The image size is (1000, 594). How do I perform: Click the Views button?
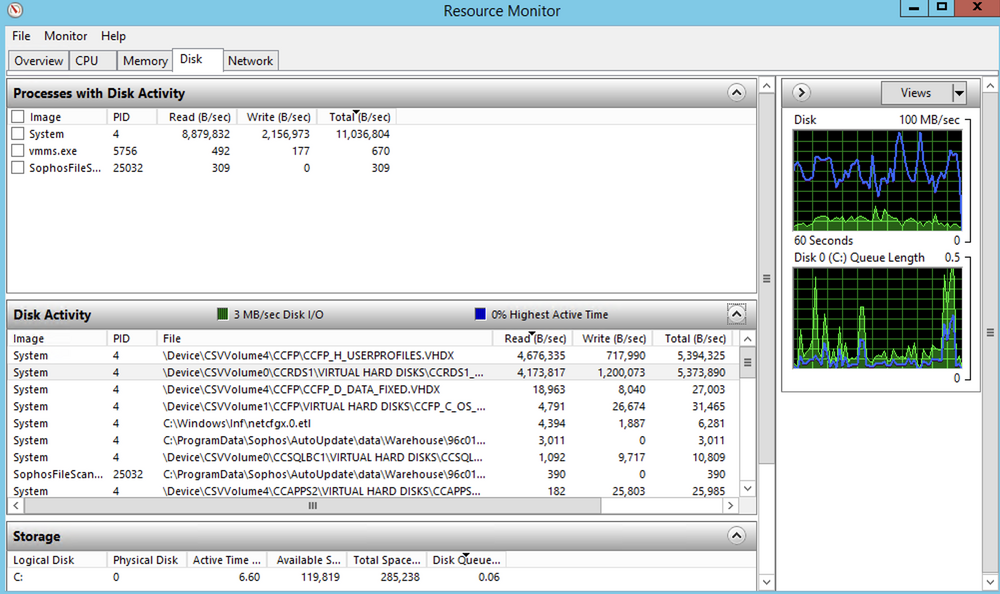click(916, 93)
